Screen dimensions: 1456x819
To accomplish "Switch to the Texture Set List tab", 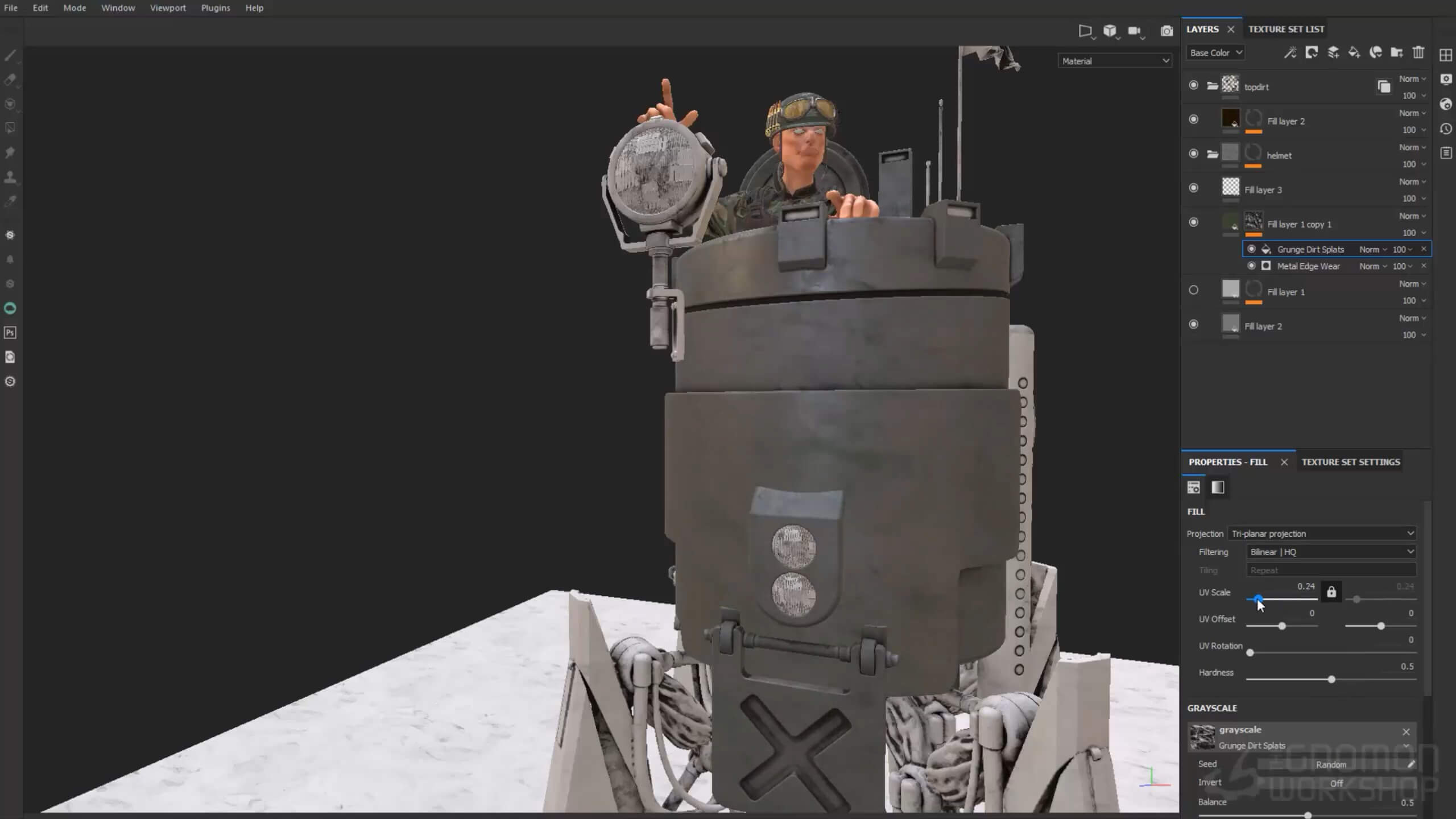I will click(1286, 29).
